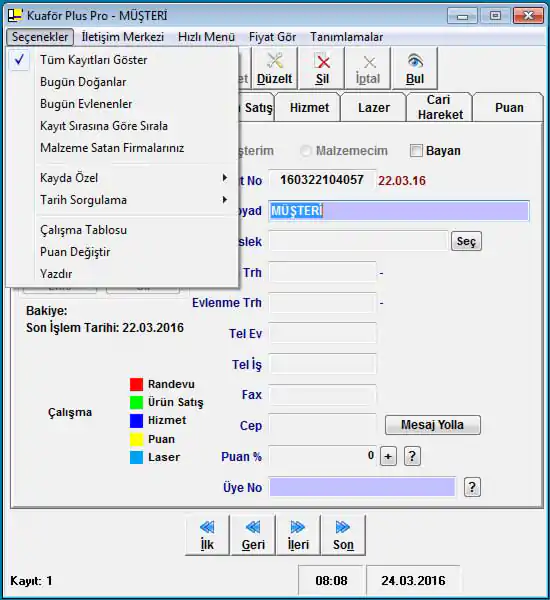The height and width of the screenshot is (600, 550).
Task: Click the Düzelt edit tool button
Action: click(274, 68)
